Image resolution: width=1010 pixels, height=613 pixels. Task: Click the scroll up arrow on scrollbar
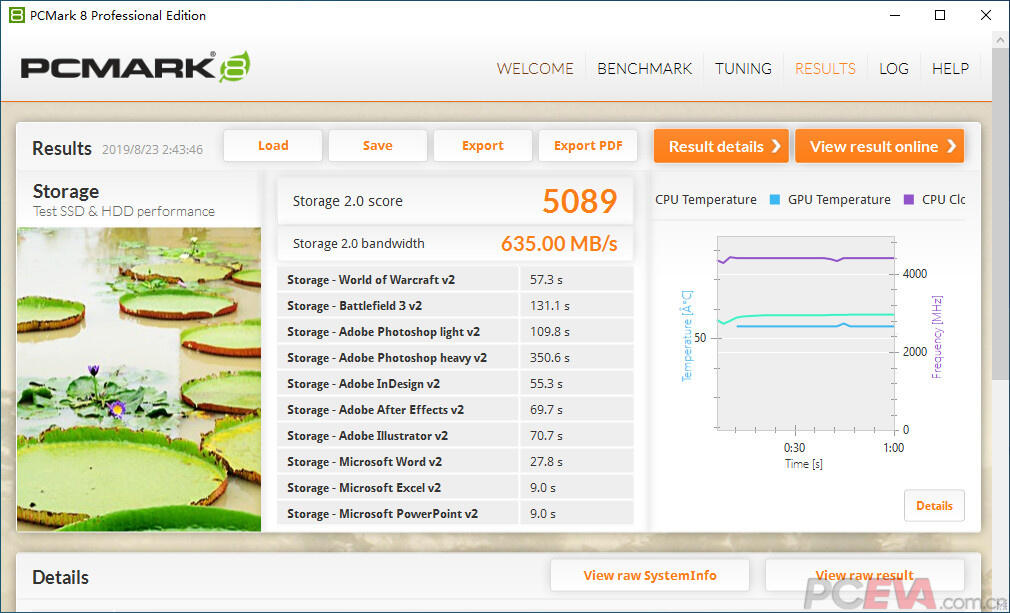tap(1001, 39)
